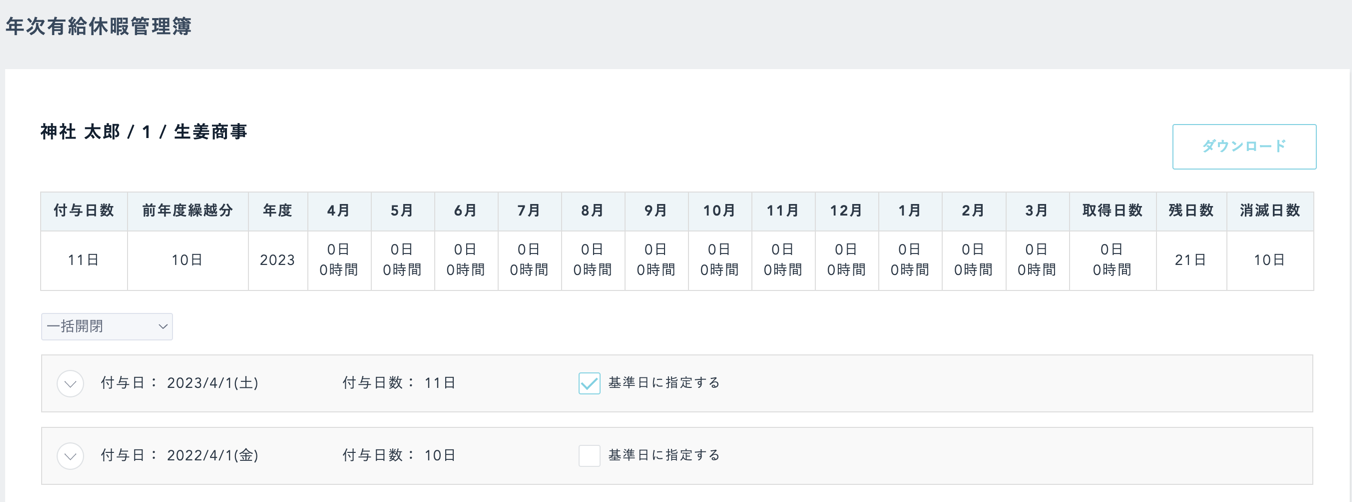The height and width of the screenshot is (502, 1353).
Task: Expand the 2023/4/1(土) grant row
Action: tap(70, 384)
